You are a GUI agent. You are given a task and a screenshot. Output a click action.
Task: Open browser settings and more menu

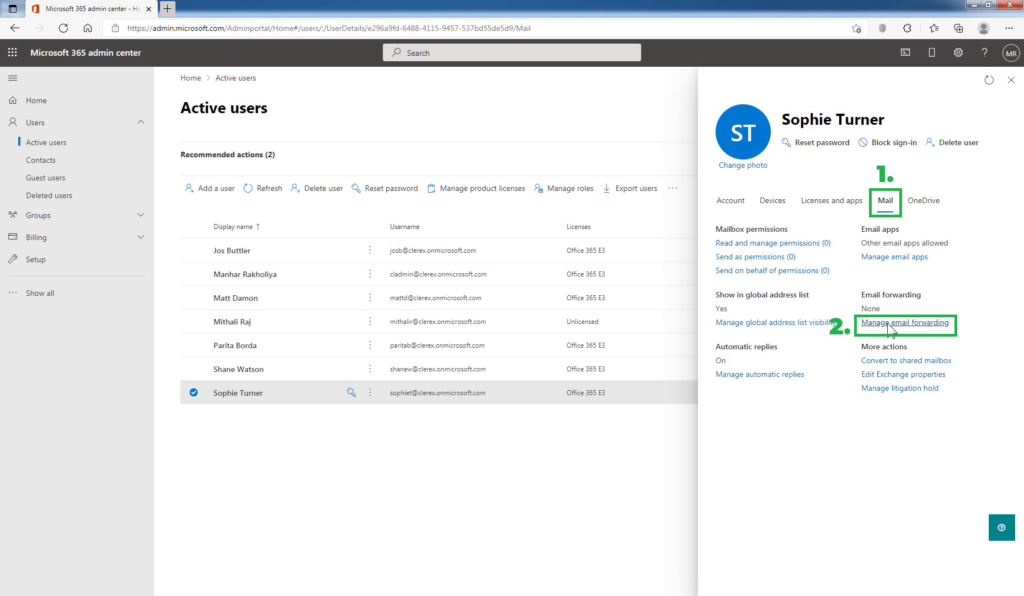(x=1009, y=28)
